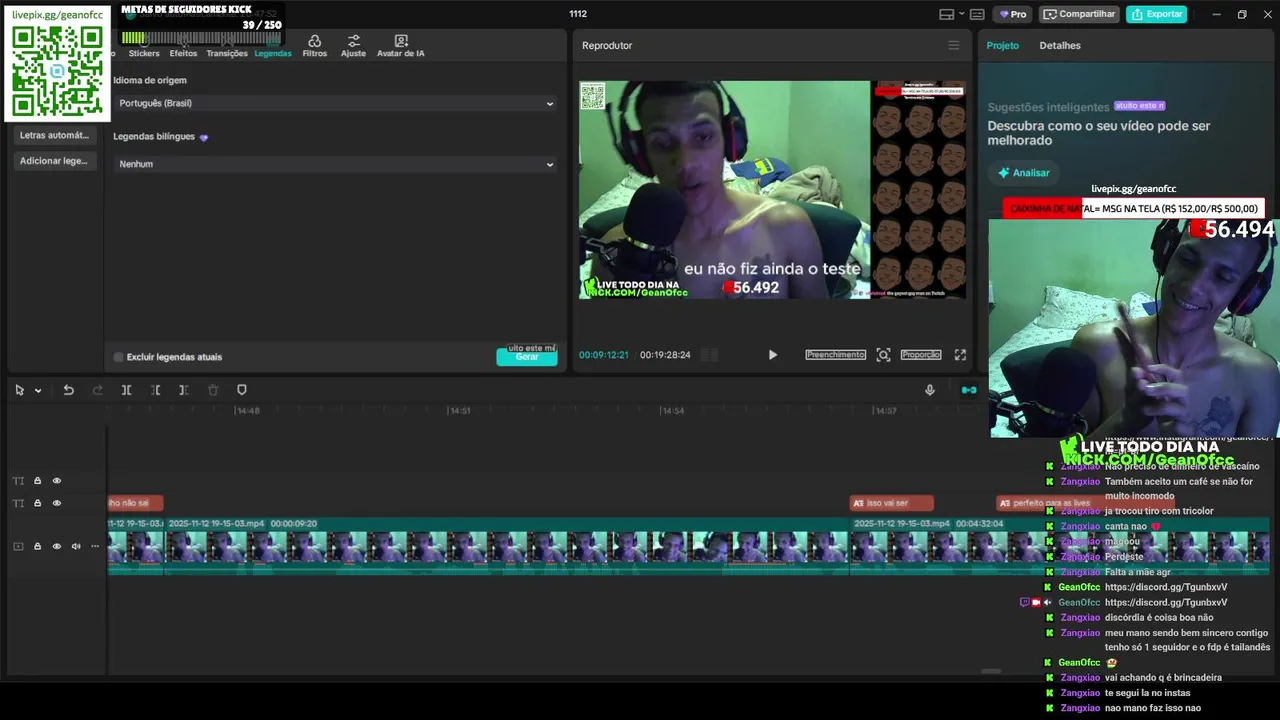Click the Analisar button
This screenshot has width=1280, height=720.
1024,173
